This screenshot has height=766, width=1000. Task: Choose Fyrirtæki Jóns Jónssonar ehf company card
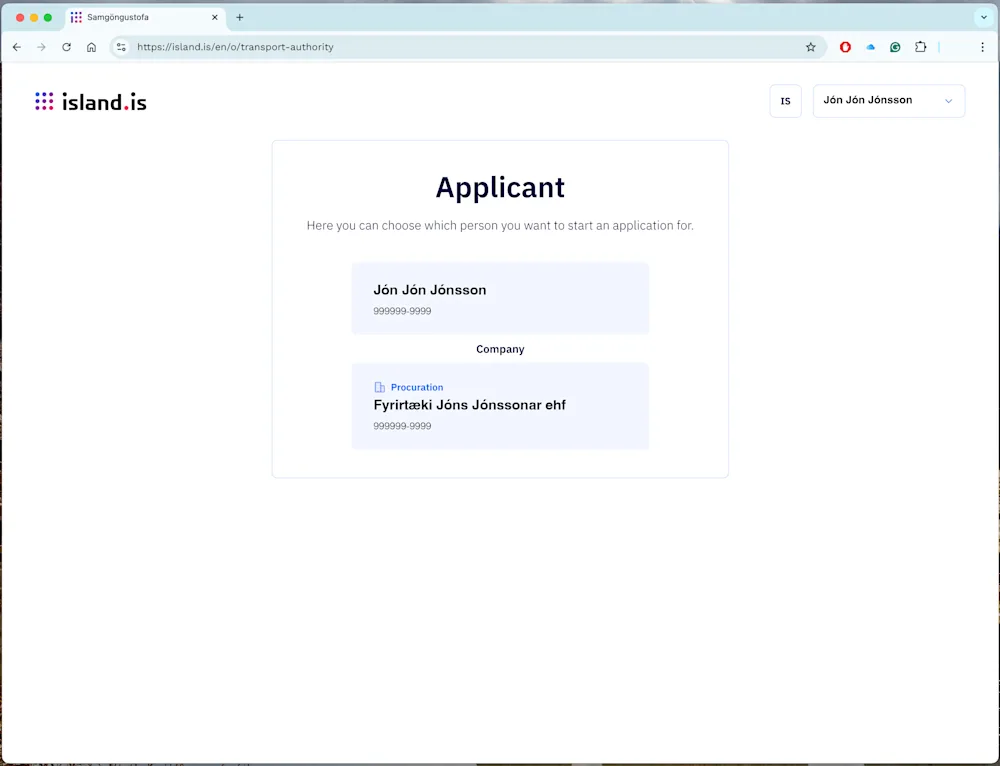500,406
